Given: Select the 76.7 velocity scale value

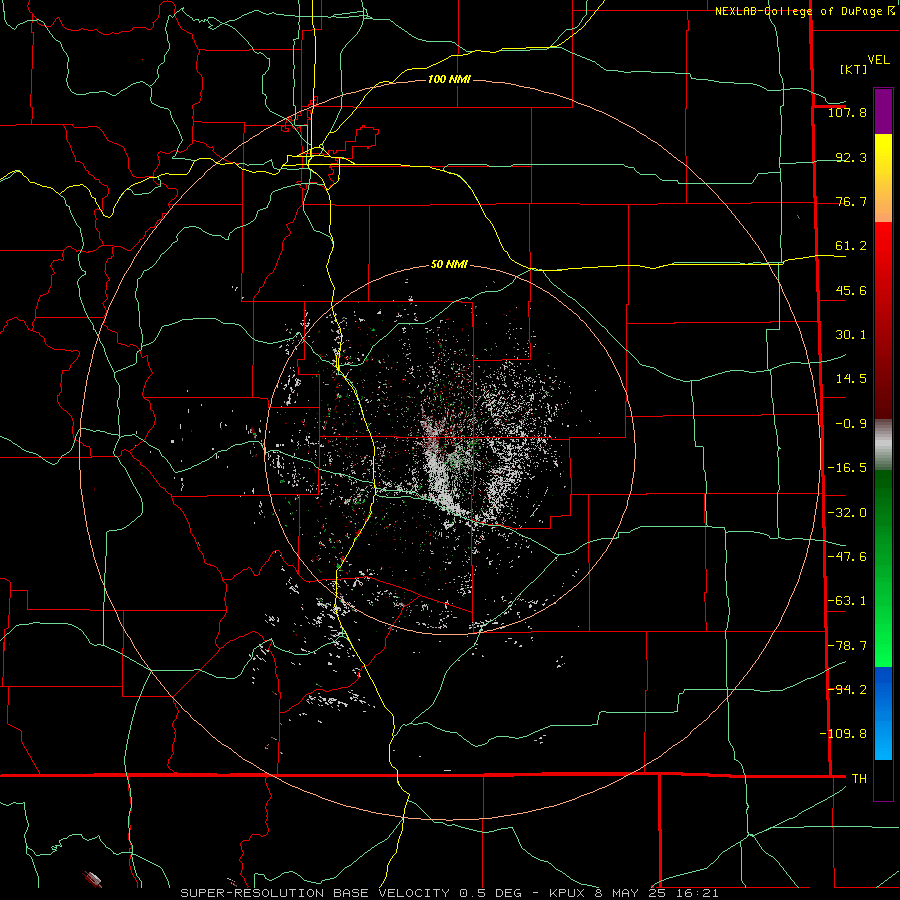Looking at the screenshot, I should (x=851, y=201).
